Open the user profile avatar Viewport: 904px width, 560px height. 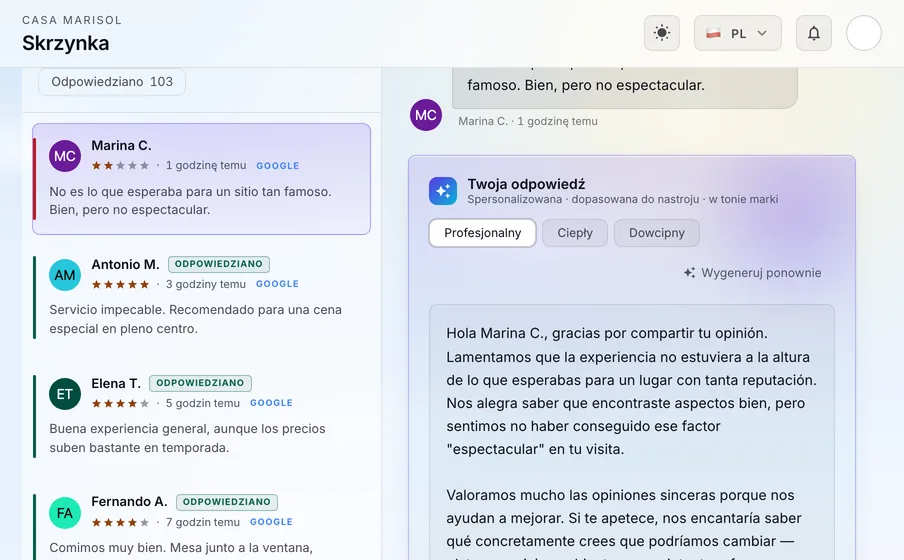[864, 33]
